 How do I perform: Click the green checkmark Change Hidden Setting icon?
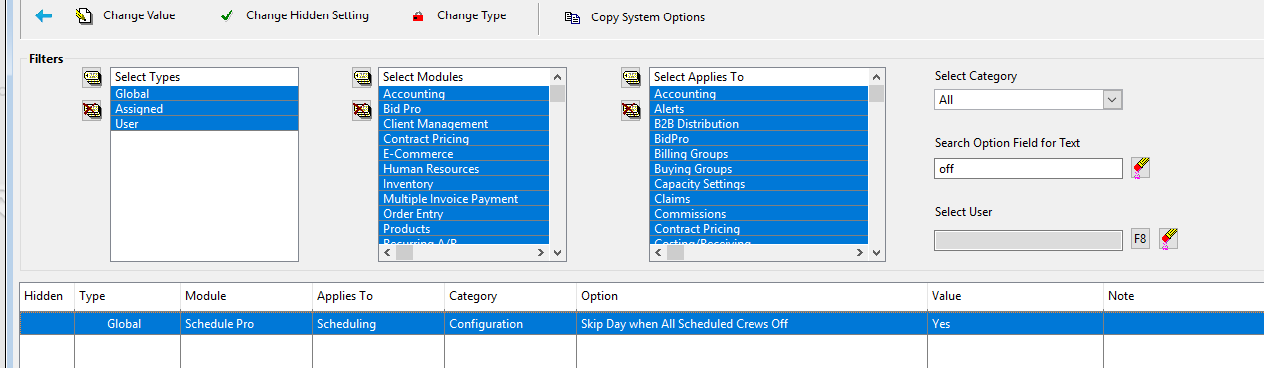tap(227, 16)
